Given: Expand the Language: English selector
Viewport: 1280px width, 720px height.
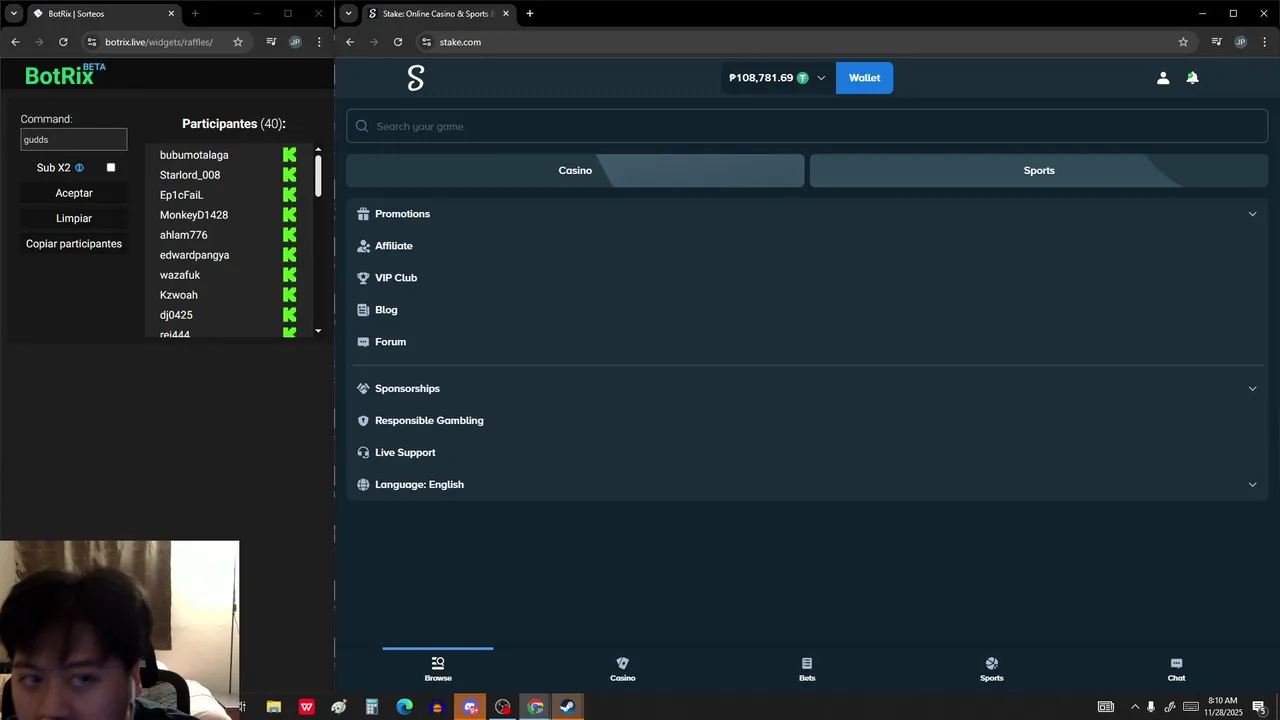Looking at the screenshot, I should pos(807,484).
